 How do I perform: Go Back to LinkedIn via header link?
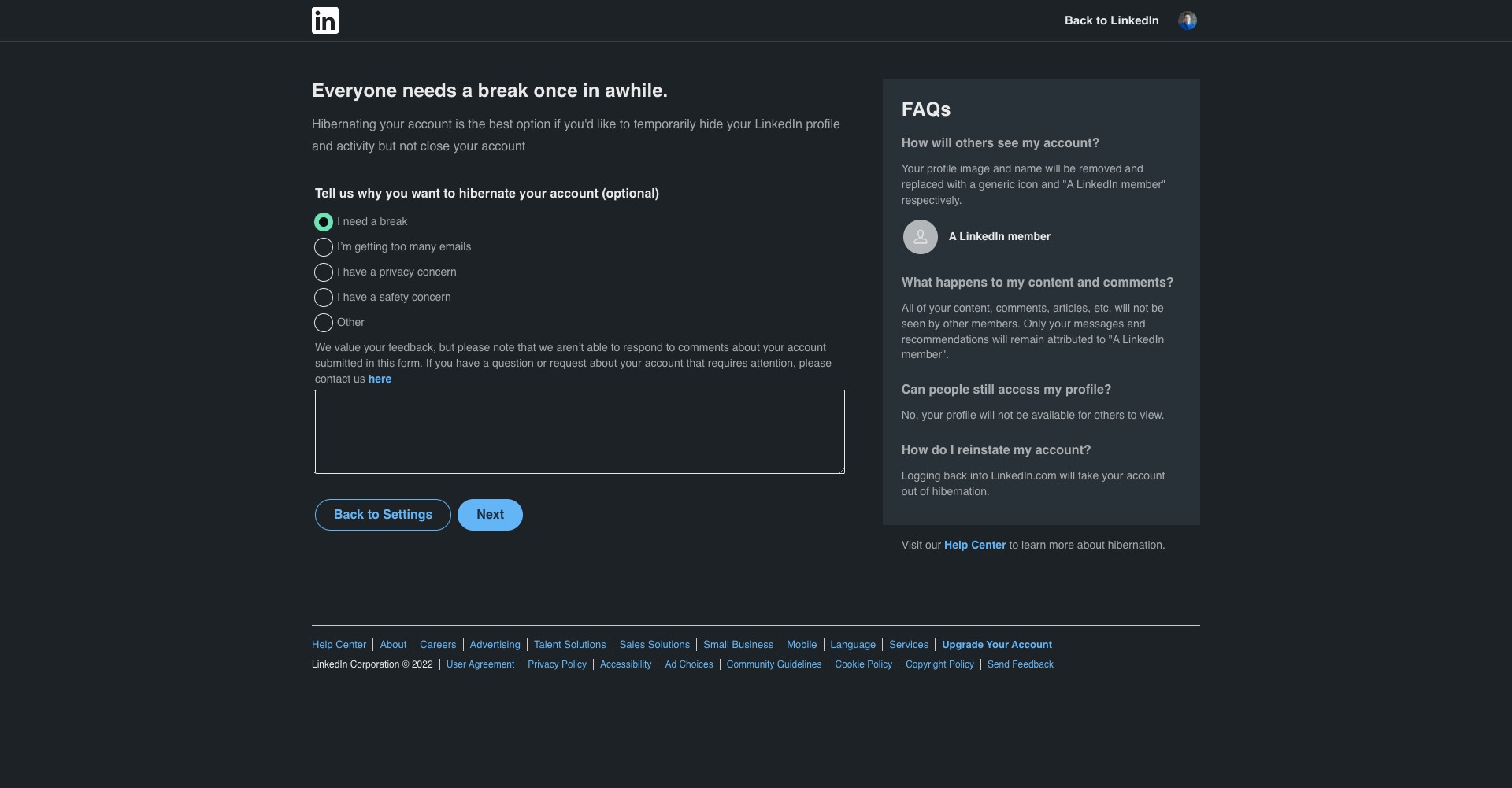[x=1111, y=20]
